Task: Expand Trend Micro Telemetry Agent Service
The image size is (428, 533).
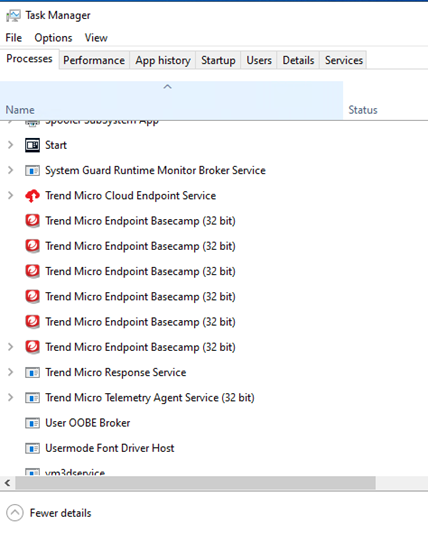Action: click(x=11, y=397)
